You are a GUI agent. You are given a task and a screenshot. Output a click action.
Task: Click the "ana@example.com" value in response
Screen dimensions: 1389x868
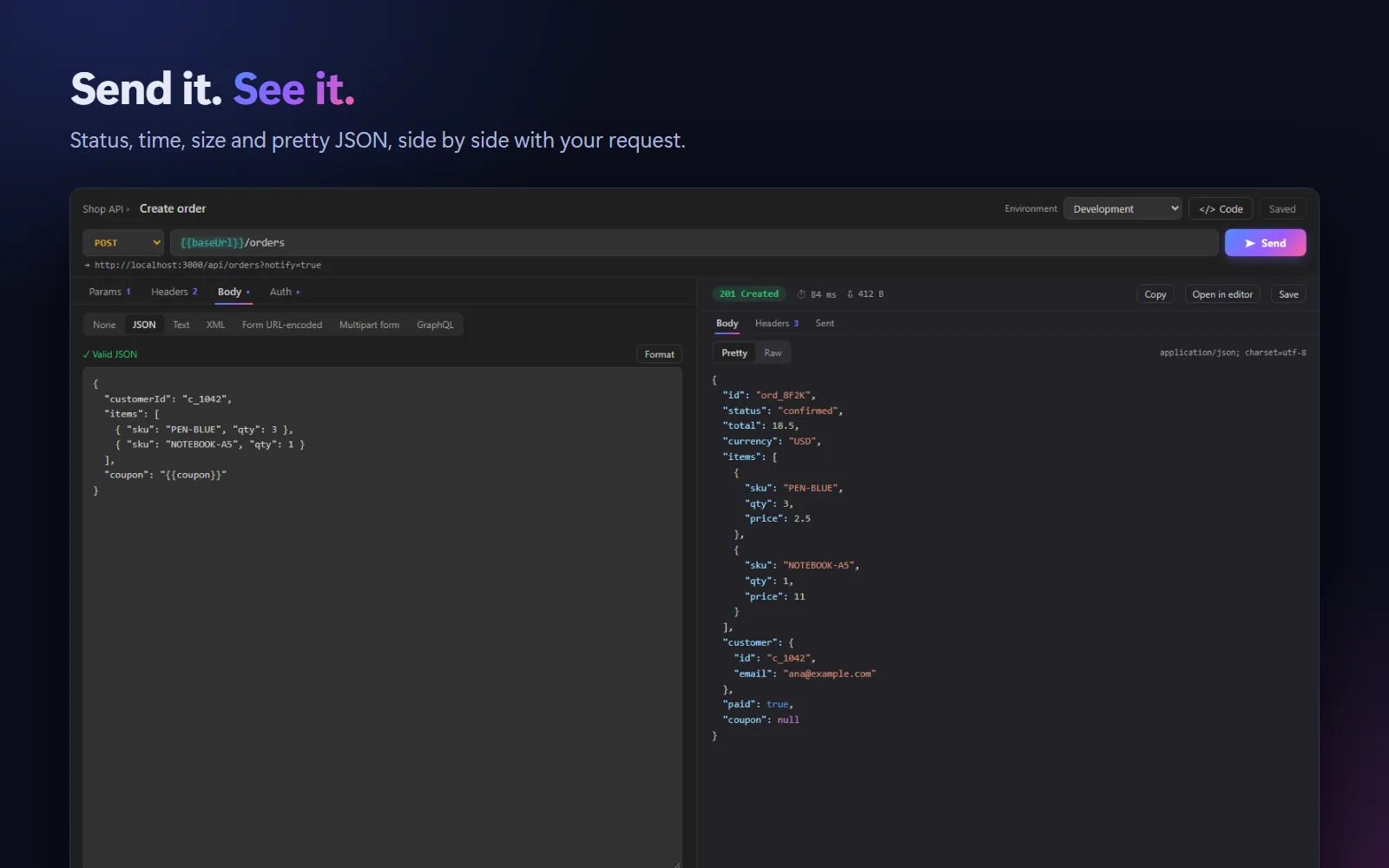point(829,674)
